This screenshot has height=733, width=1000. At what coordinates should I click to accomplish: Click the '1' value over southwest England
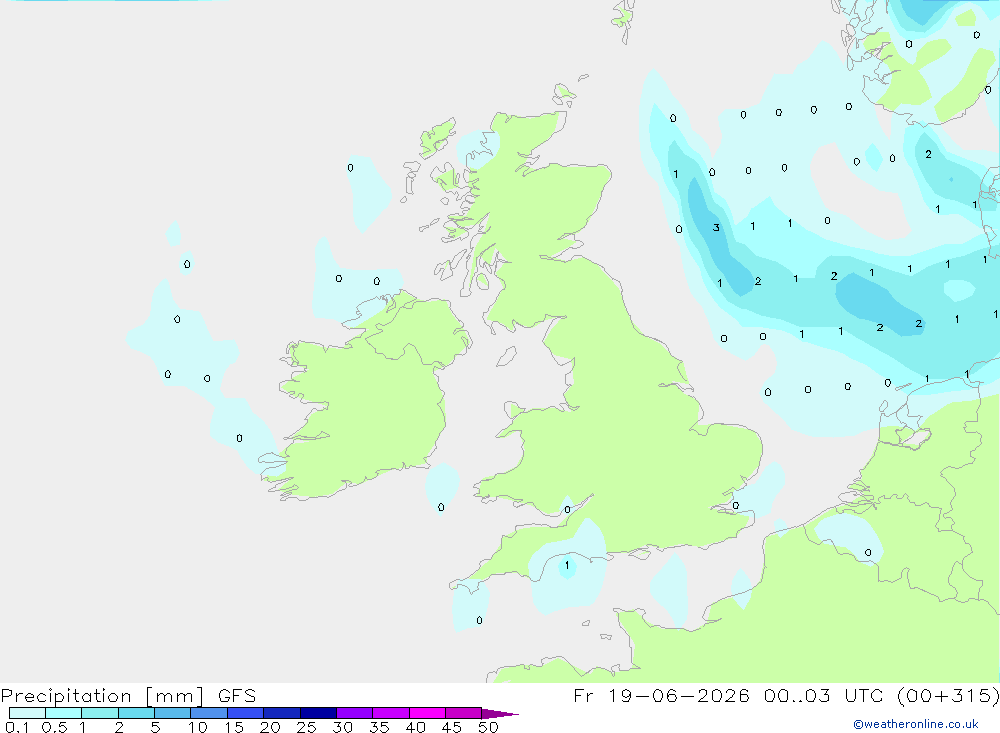(x=567, y=565)
